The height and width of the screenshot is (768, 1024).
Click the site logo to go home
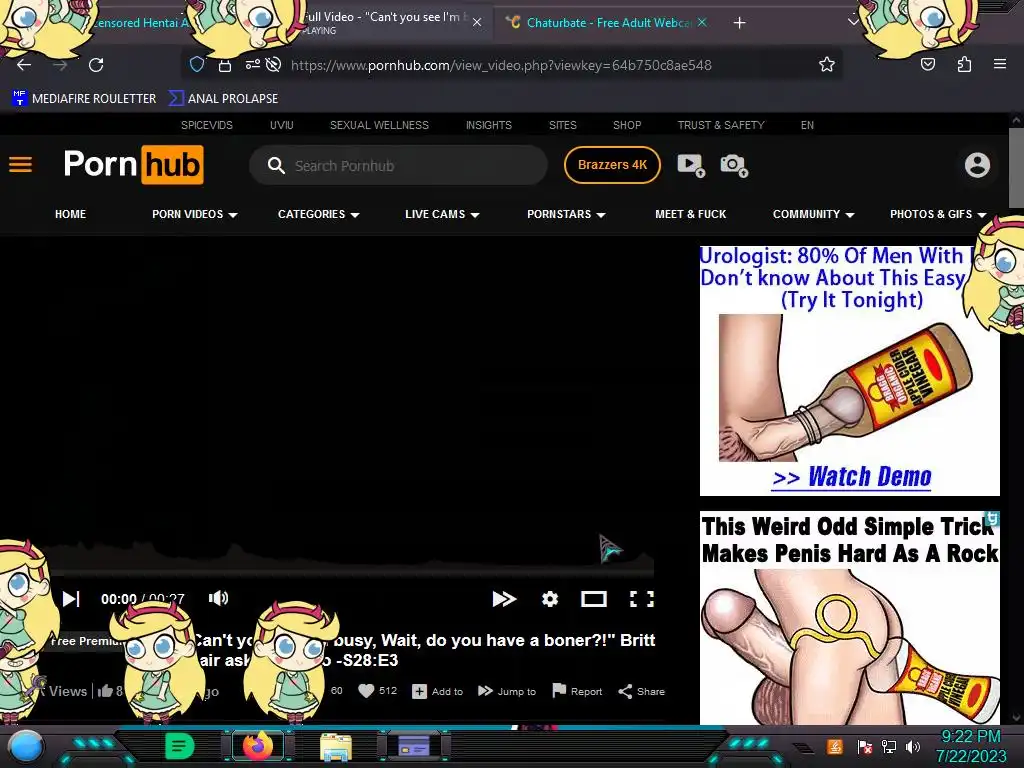tap(134, 165)
